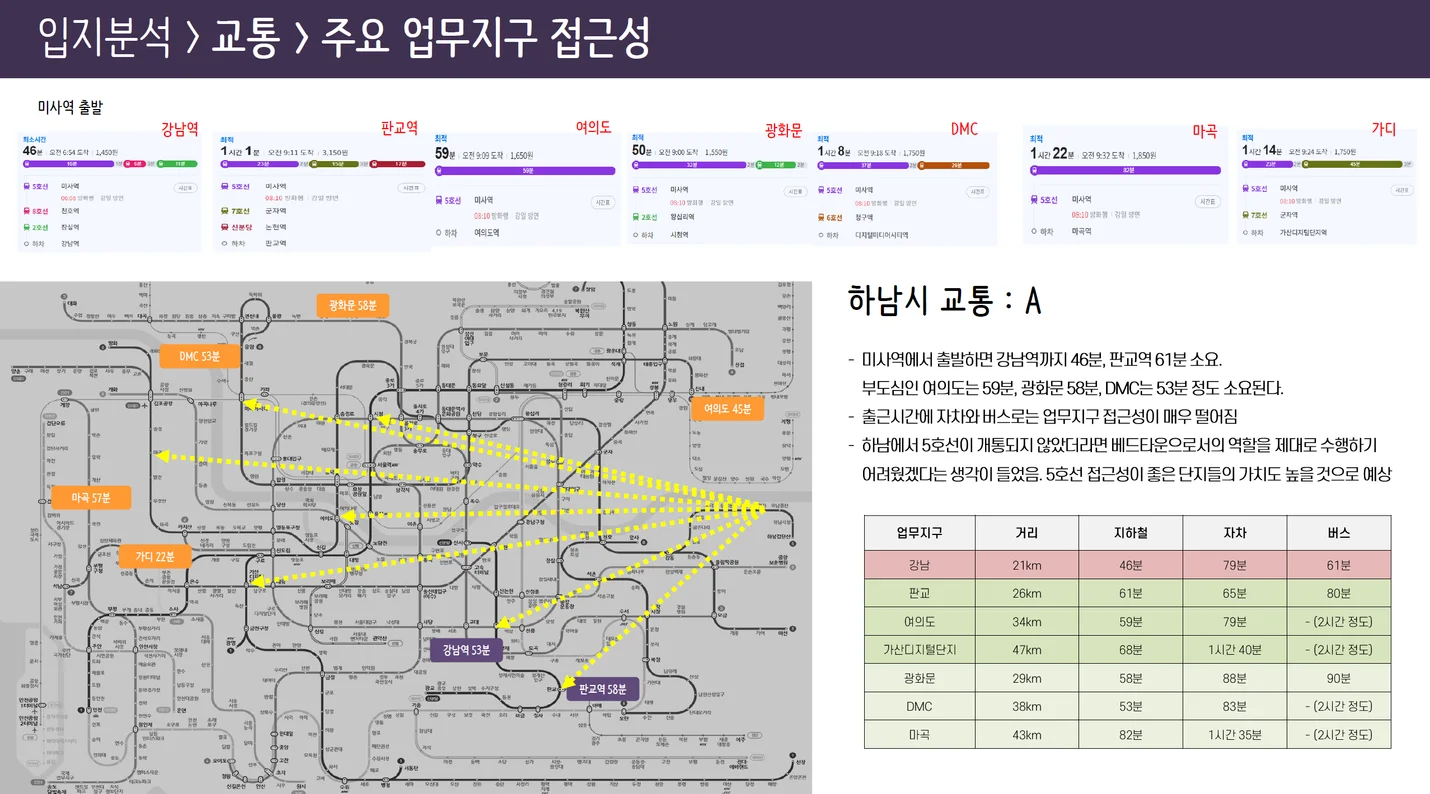This screenshot has height=794, width=1430.
Task: Click 2호선 train icon in 강남역 route card
Action: pos(27,227)
